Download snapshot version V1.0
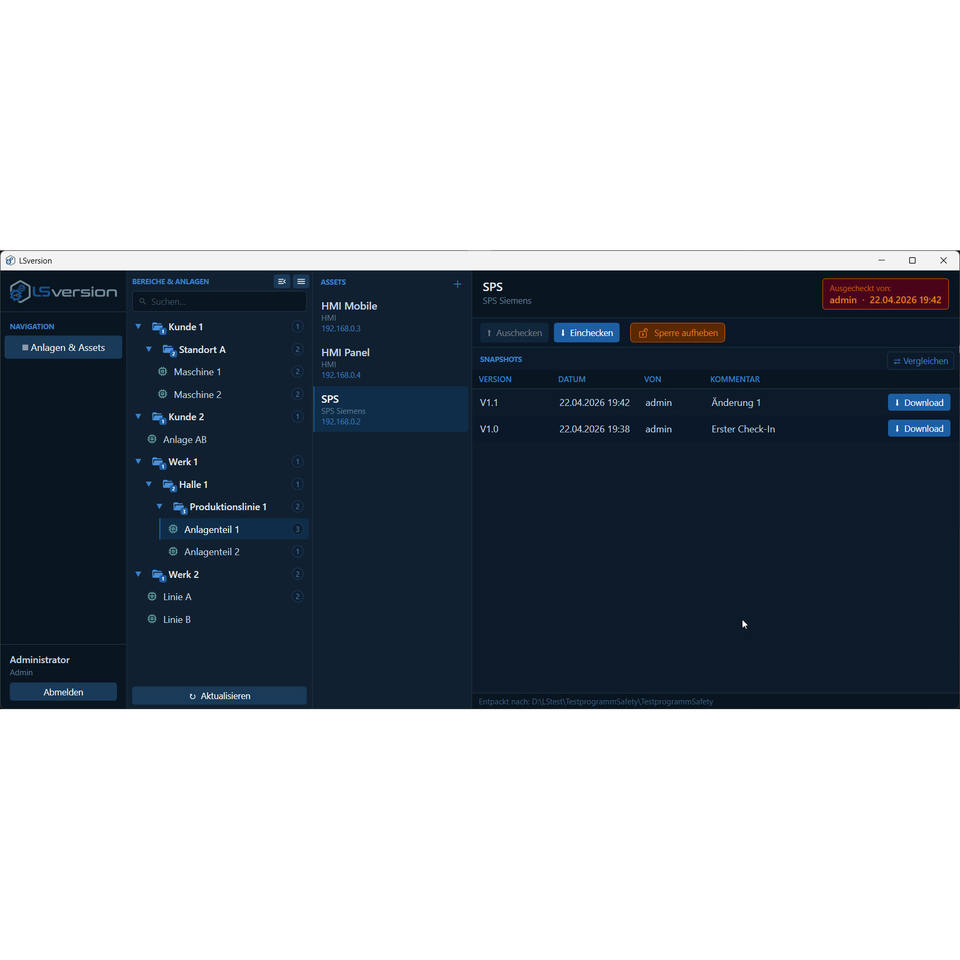The width and height of the screenshot is (960, 960). [919, 429]
